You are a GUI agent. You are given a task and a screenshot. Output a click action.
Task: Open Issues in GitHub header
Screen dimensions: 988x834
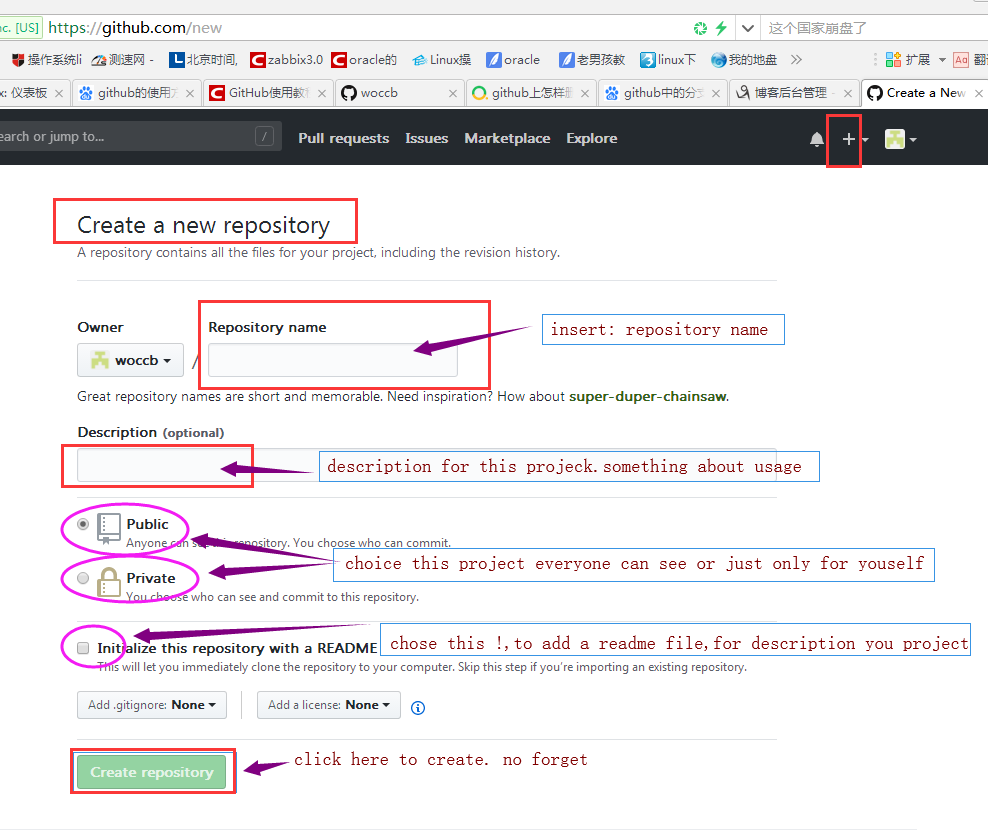[x=427, y=139]
